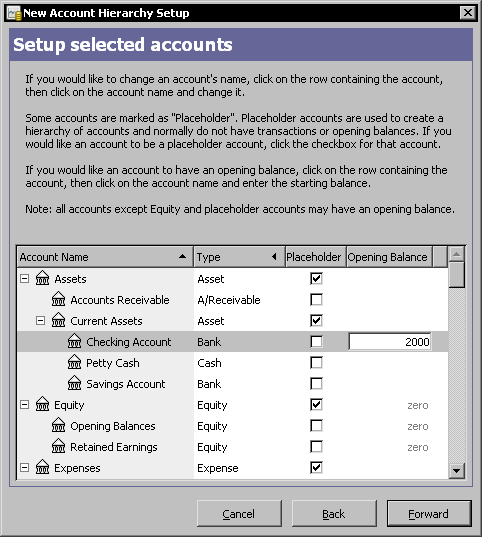Image resolution: width=482 pixels, height=537 pixels.
Task: Click the Type column header
Action: [239, 257]
